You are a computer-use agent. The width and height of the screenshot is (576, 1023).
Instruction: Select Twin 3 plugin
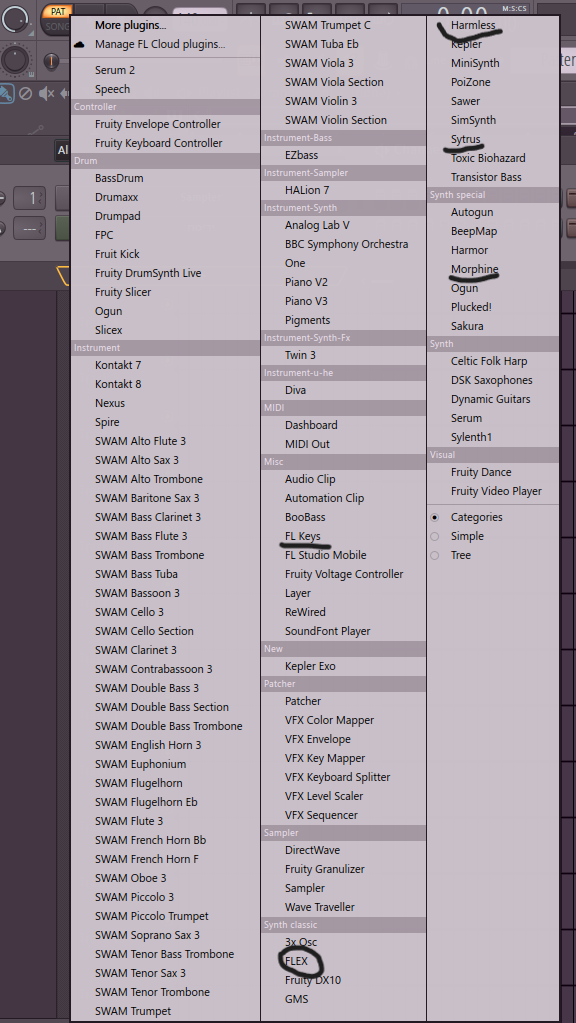[x=300, y=355]
